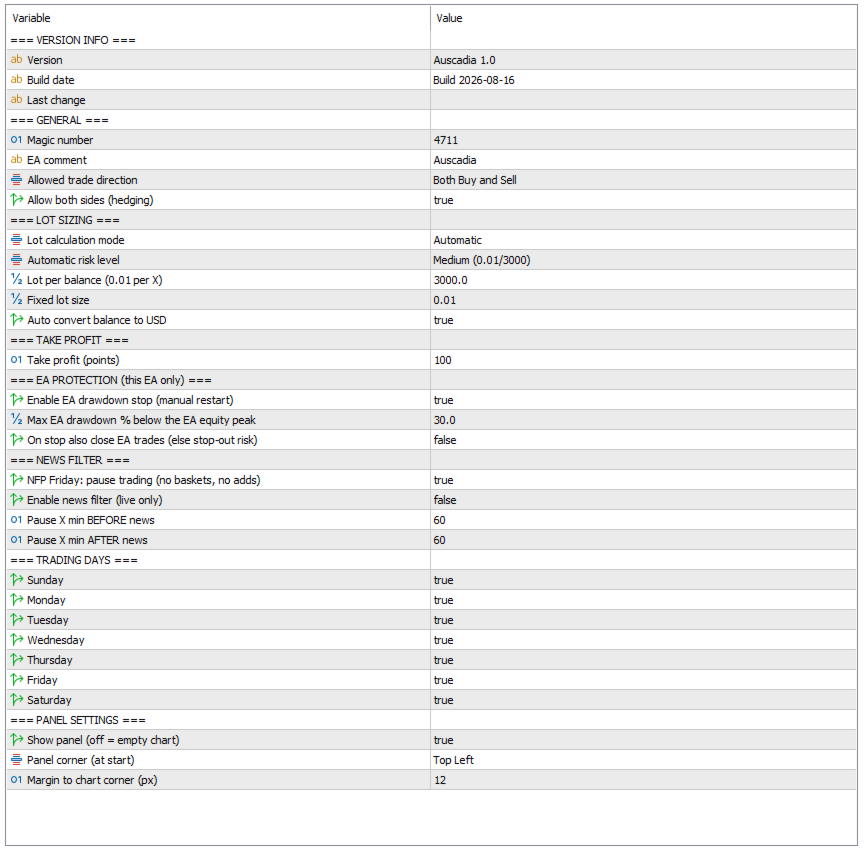Click the boolean arrow icon beside Sunday
865x849 pixels.
click(x=17, y=580)
